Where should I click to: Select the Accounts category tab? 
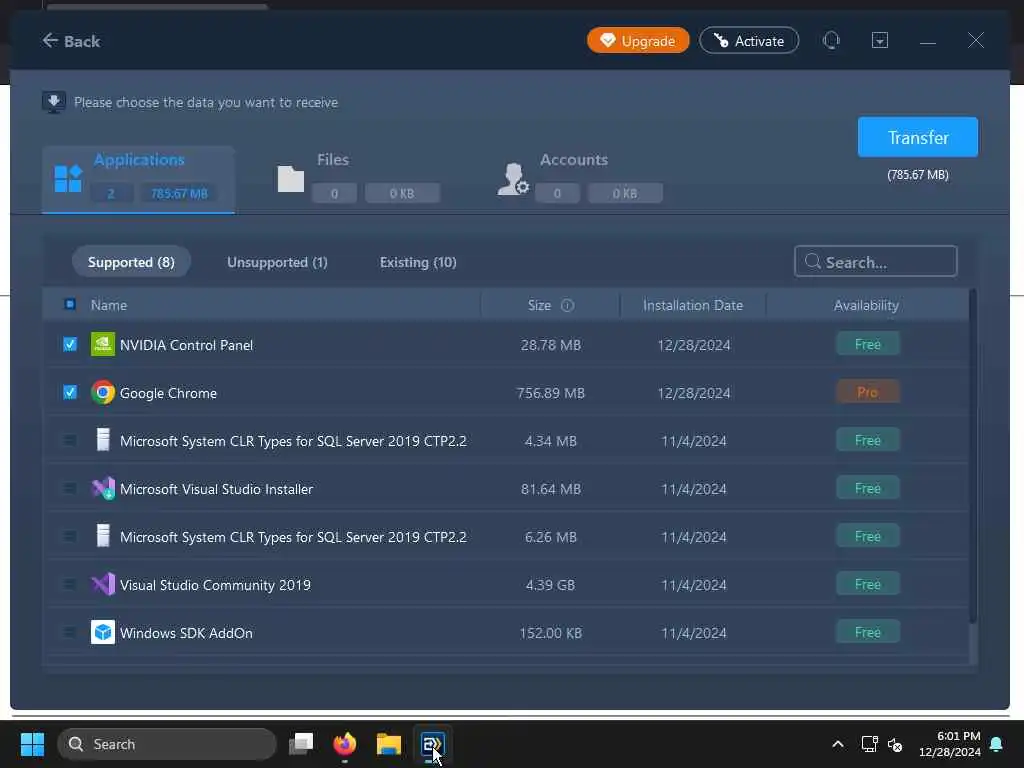pyautogui.click(x=580, y=180)
